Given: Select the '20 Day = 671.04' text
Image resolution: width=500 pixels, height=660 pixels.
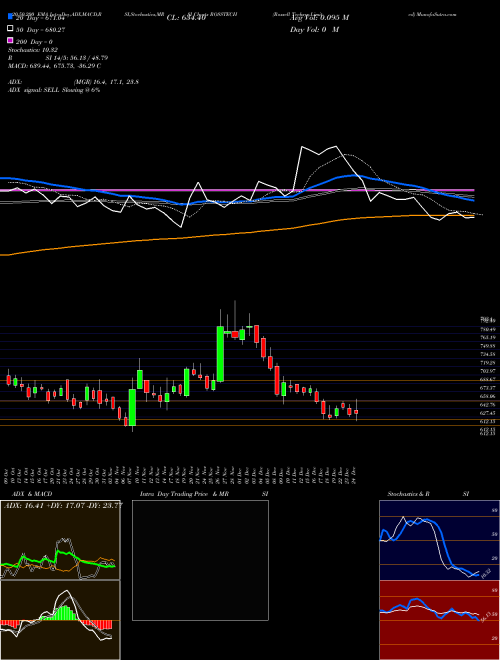Looking at the screenshot, I should tap(40, 18).
